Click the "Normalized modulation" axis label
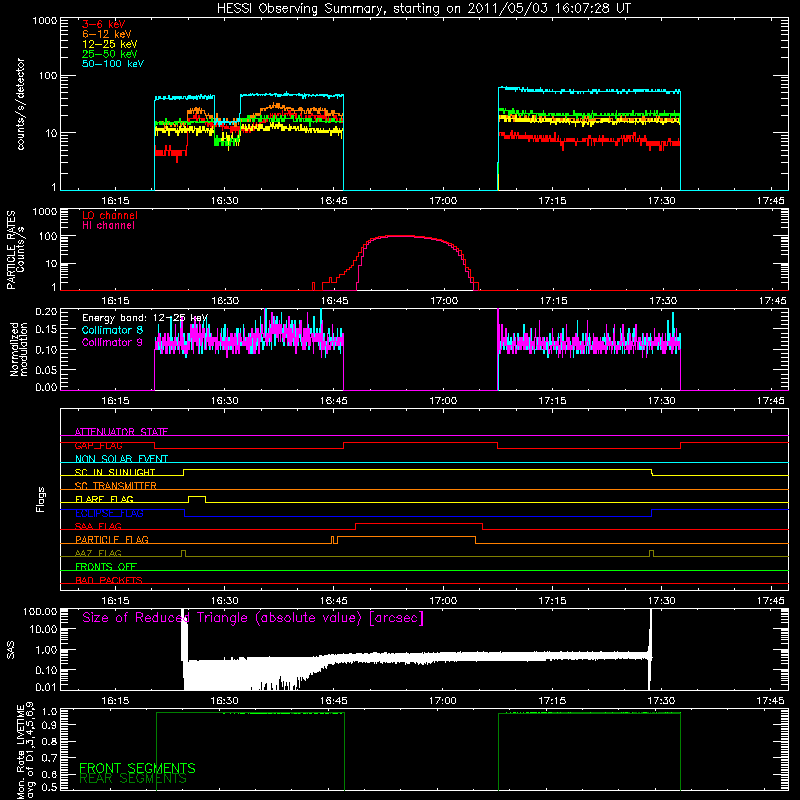The height and width of the screenshot is (800, 800). pyautogui.click(x=18, y=349)
